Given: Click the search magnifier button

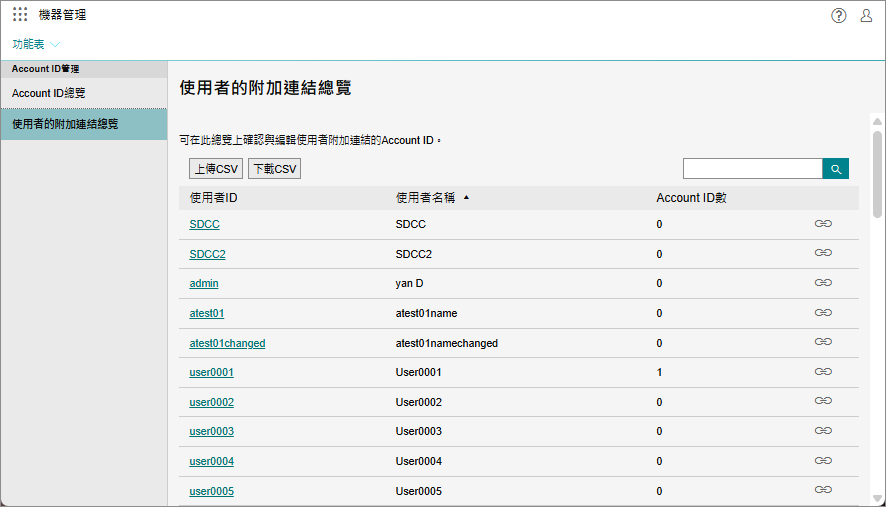Looking at the screenshot, I should click(x=835, y=168).
